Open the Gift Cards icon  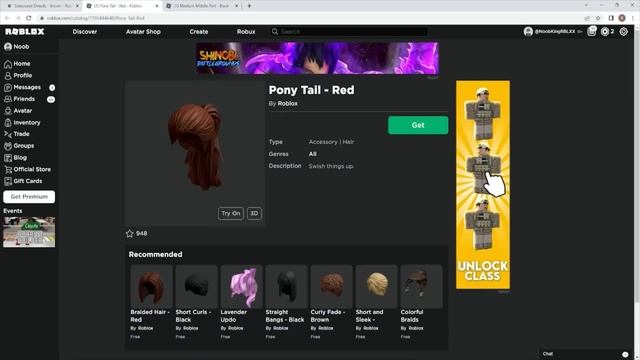[x=8, y=181]
